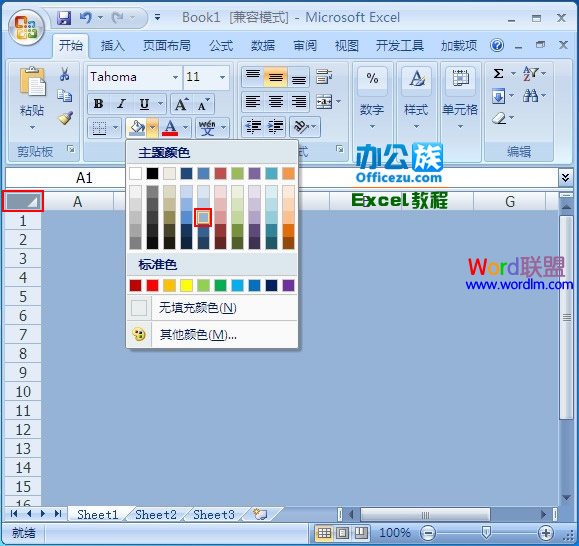Image resolution: width=579 pixels, height=546 pixels.
Task: Expand the fill color dropdown arrow
Action: [x=152, y=128]
